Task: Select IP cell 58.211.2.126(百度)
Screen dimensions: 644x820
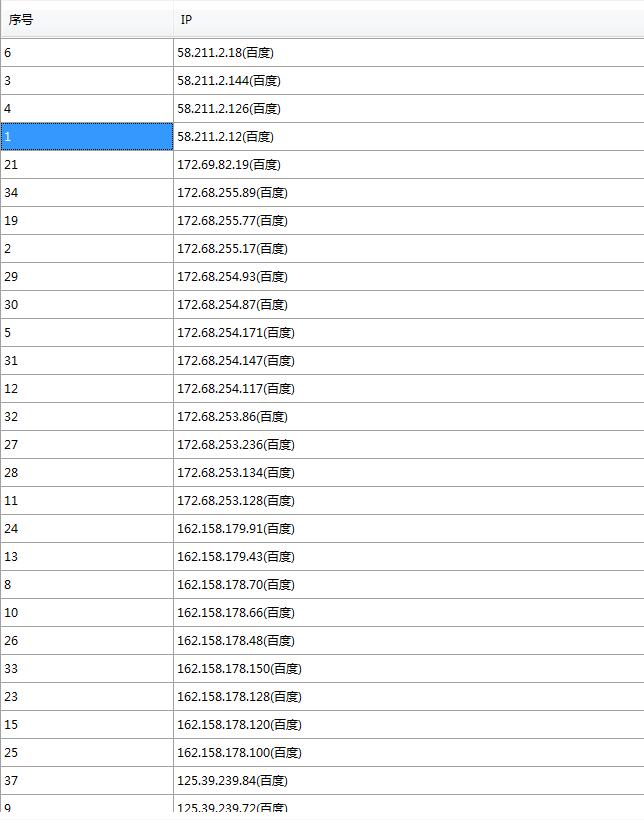Action: point(409,108)
